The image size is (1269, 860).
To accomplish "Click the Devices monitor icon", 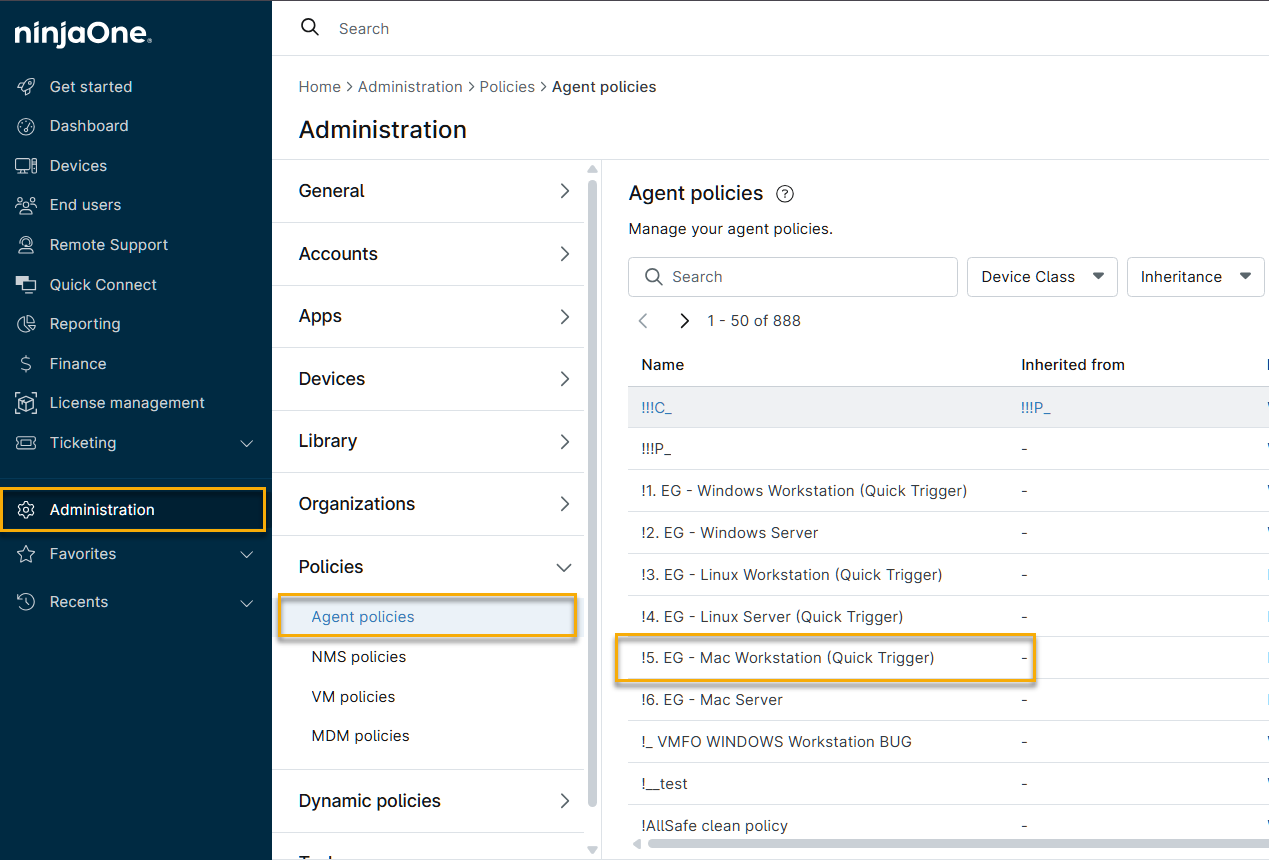I will point(27,166).
